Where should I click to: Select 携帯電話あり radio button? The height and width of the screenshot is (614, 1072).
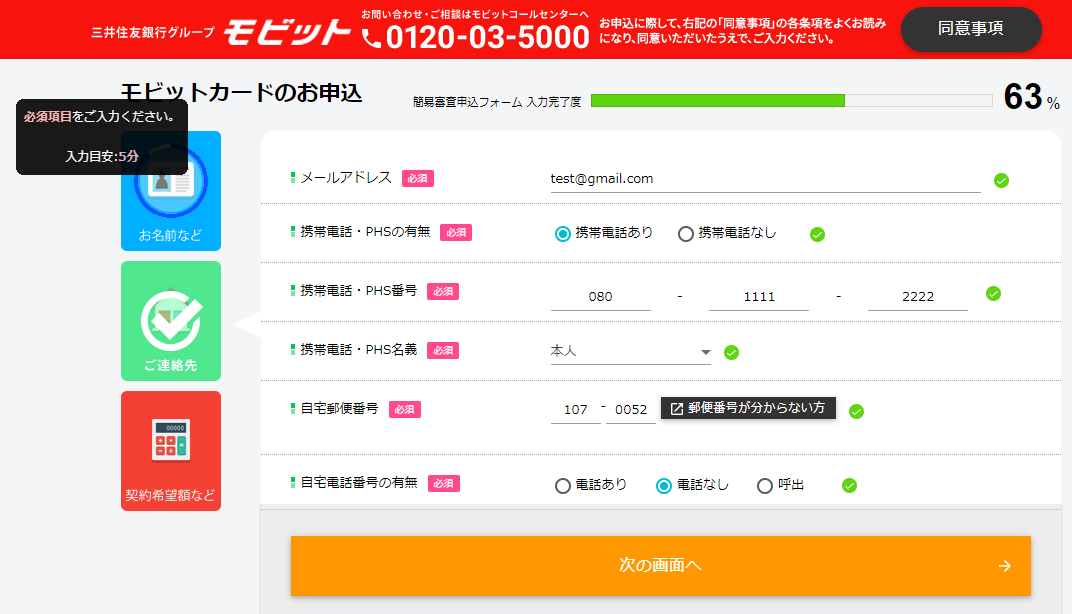coord(563,234)
